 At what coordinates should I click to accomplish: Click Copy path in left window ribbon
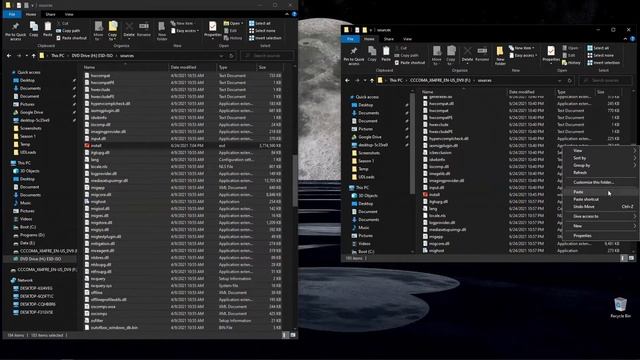pos(68,31)
